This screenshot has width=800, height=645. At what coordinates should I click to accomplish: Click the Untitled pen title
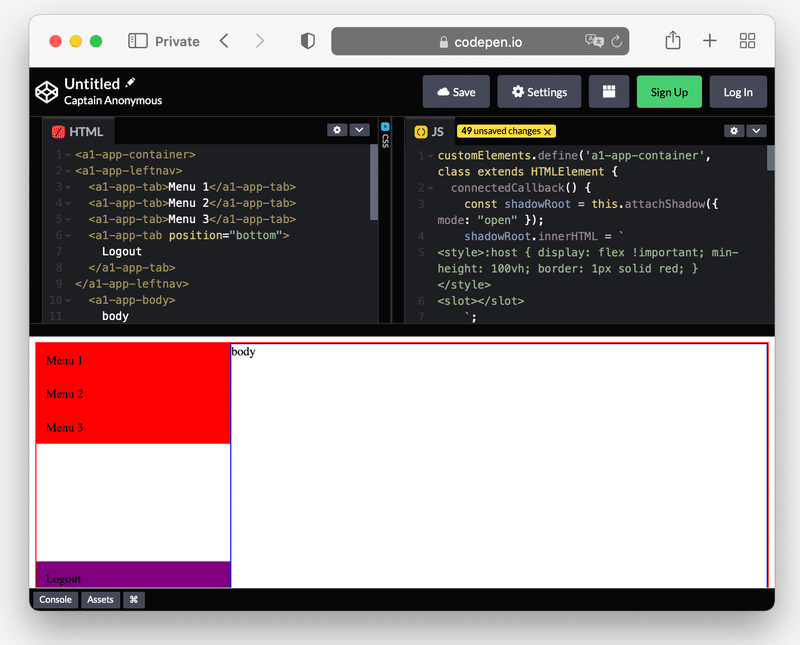coord(92,84)
